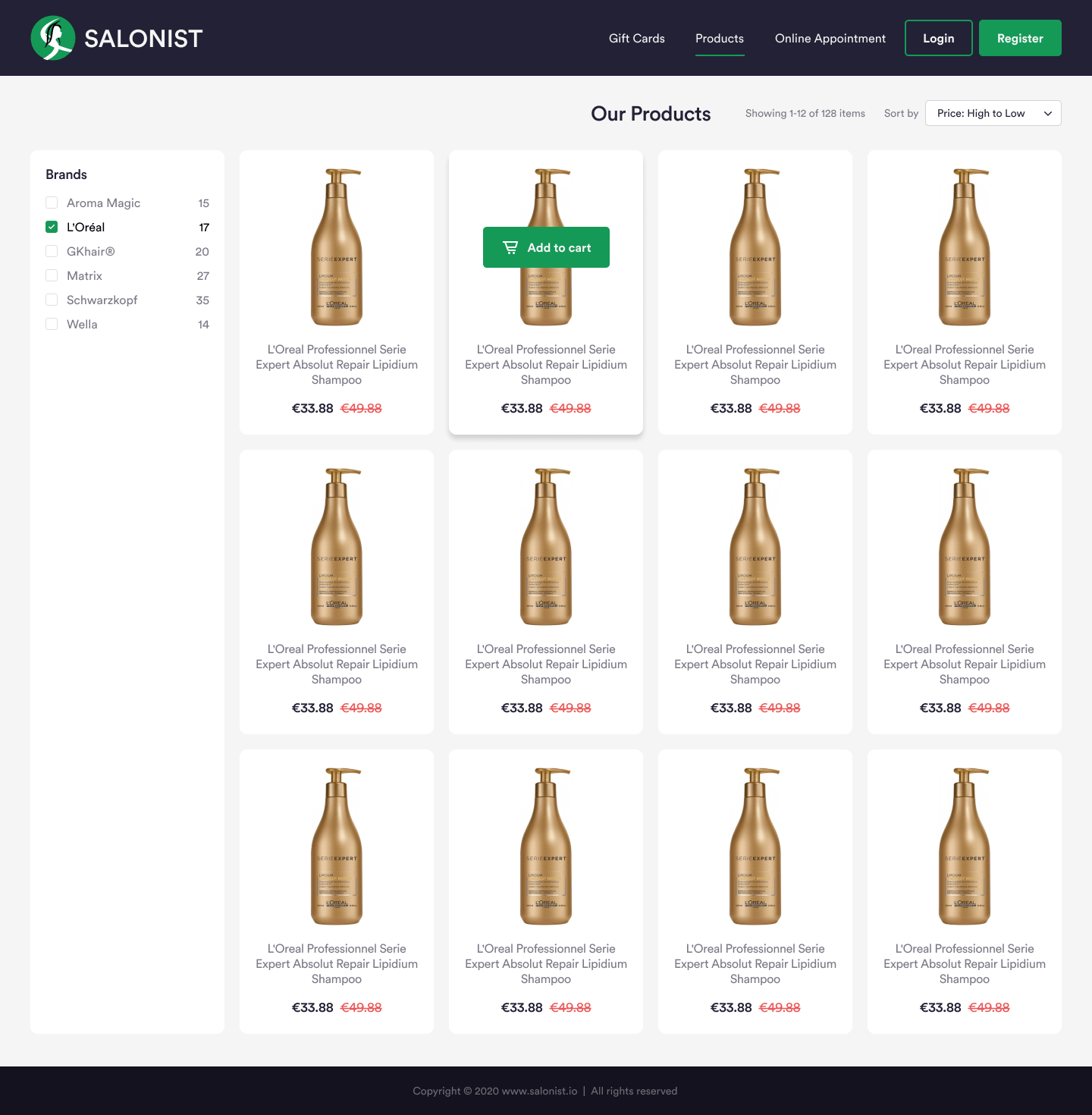
Task: Click the Register button
Action: [x=1020, y=38]
